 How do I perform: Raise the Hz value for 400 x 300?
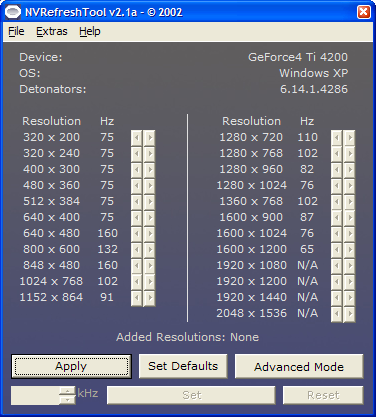click(150, 170)
